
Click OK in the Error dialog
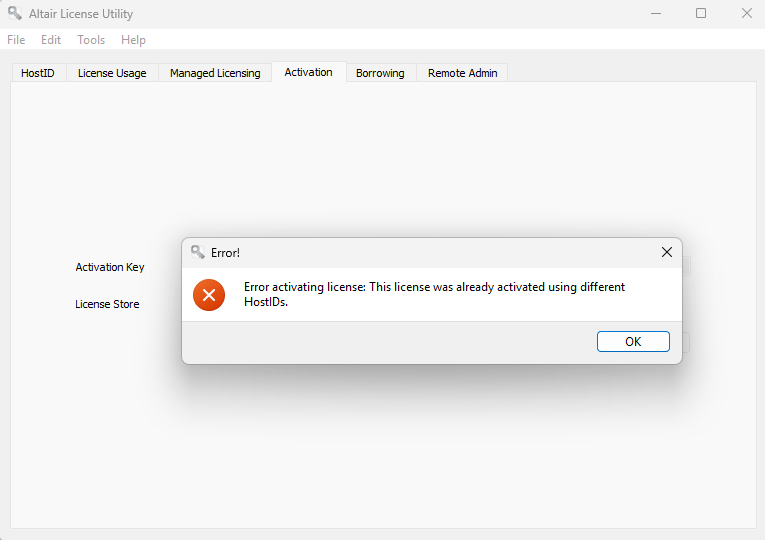click(633, 341)
